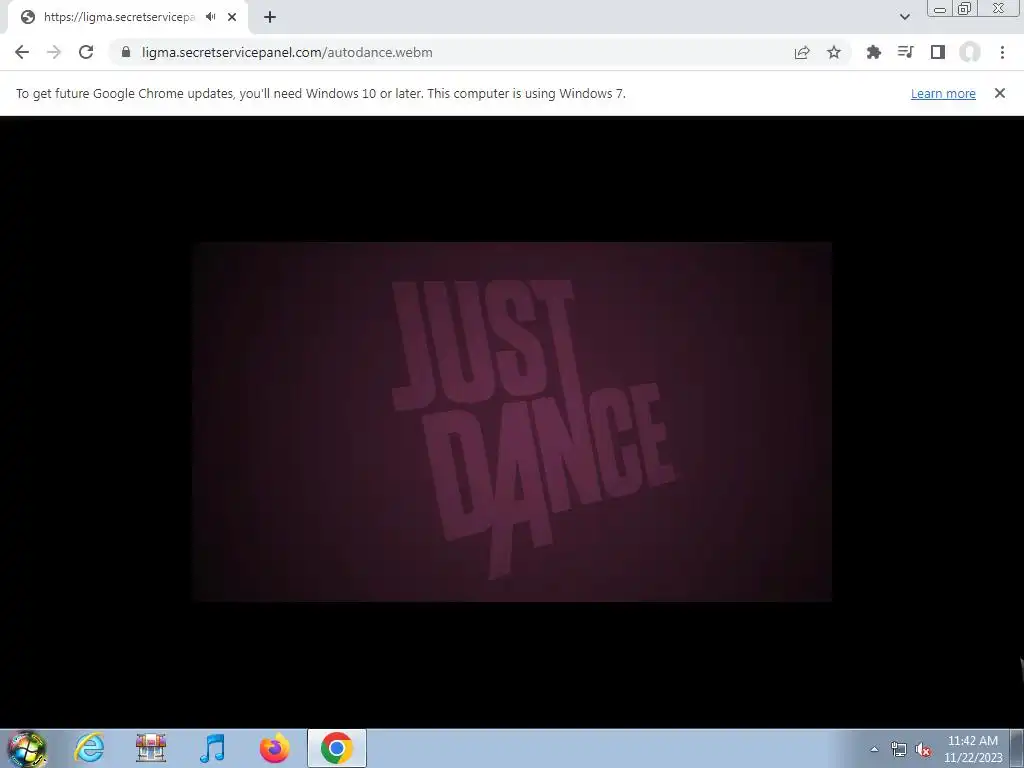Dismiss the Windows 7 update notice
The width and height of the screenshot is (1024, 768).
[x=999, y=93]
